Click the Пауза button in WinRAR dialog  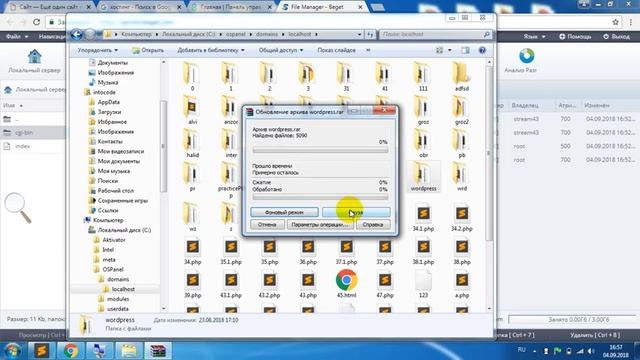tap(356, 212)
